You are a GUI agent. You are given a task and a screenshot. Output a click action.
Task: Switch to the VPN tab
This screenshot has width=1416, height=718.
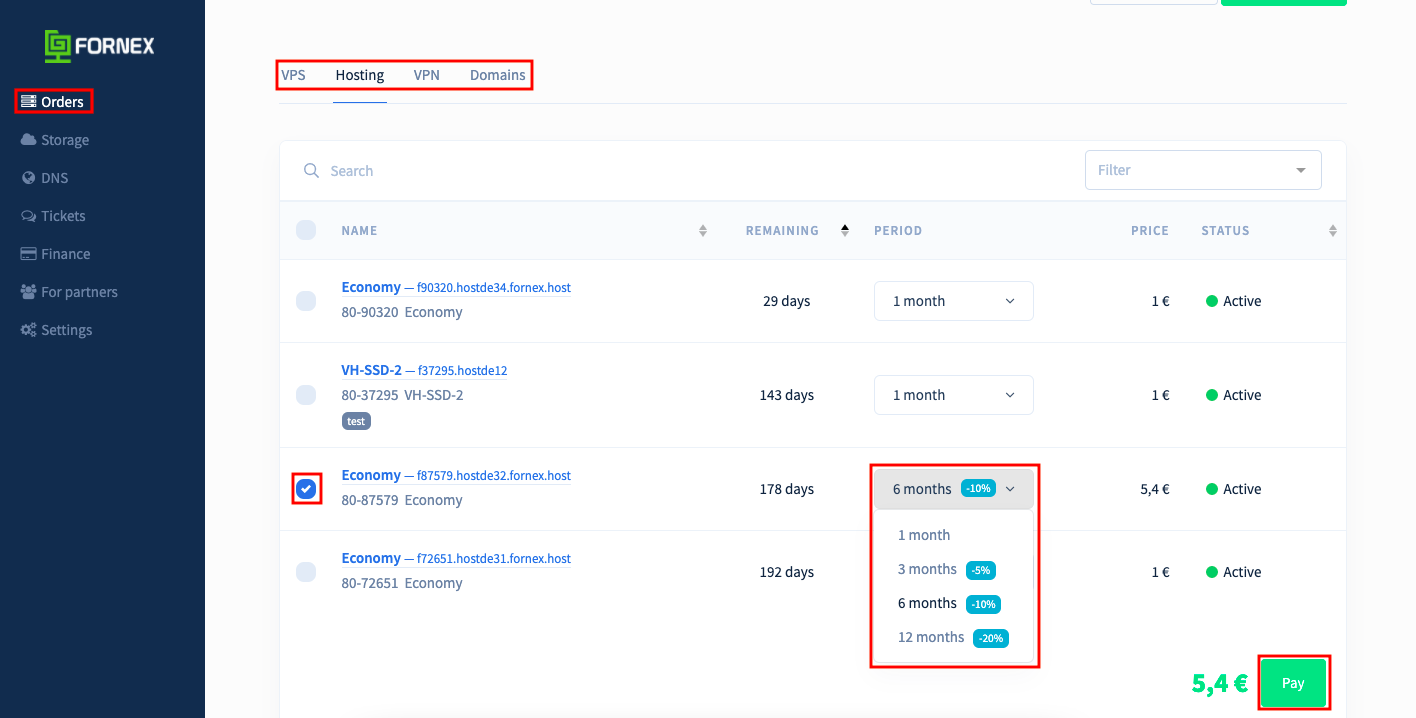[x=427, y=75]
